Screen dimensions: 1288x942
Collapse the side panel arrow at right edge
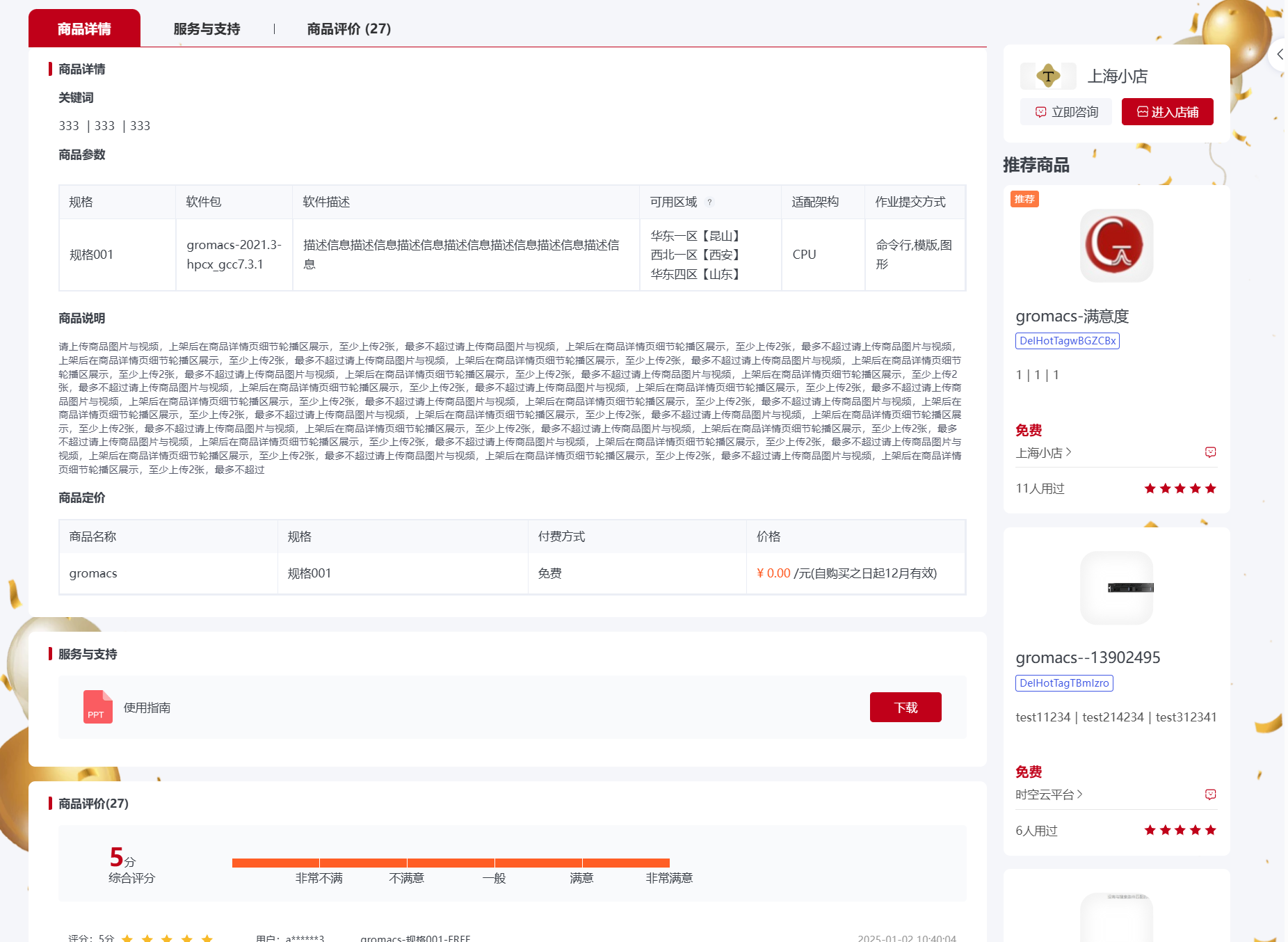pos(1280,54)
